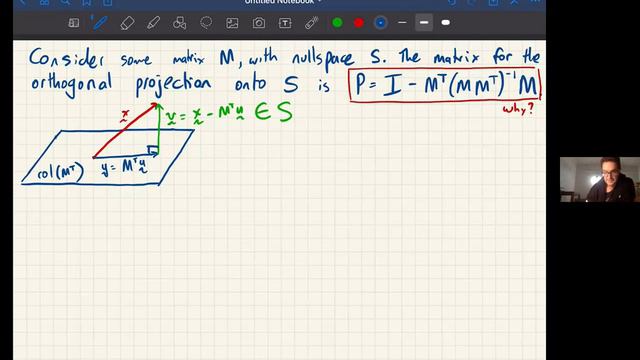Choose the medium stroke width

(x=424, y=22)
